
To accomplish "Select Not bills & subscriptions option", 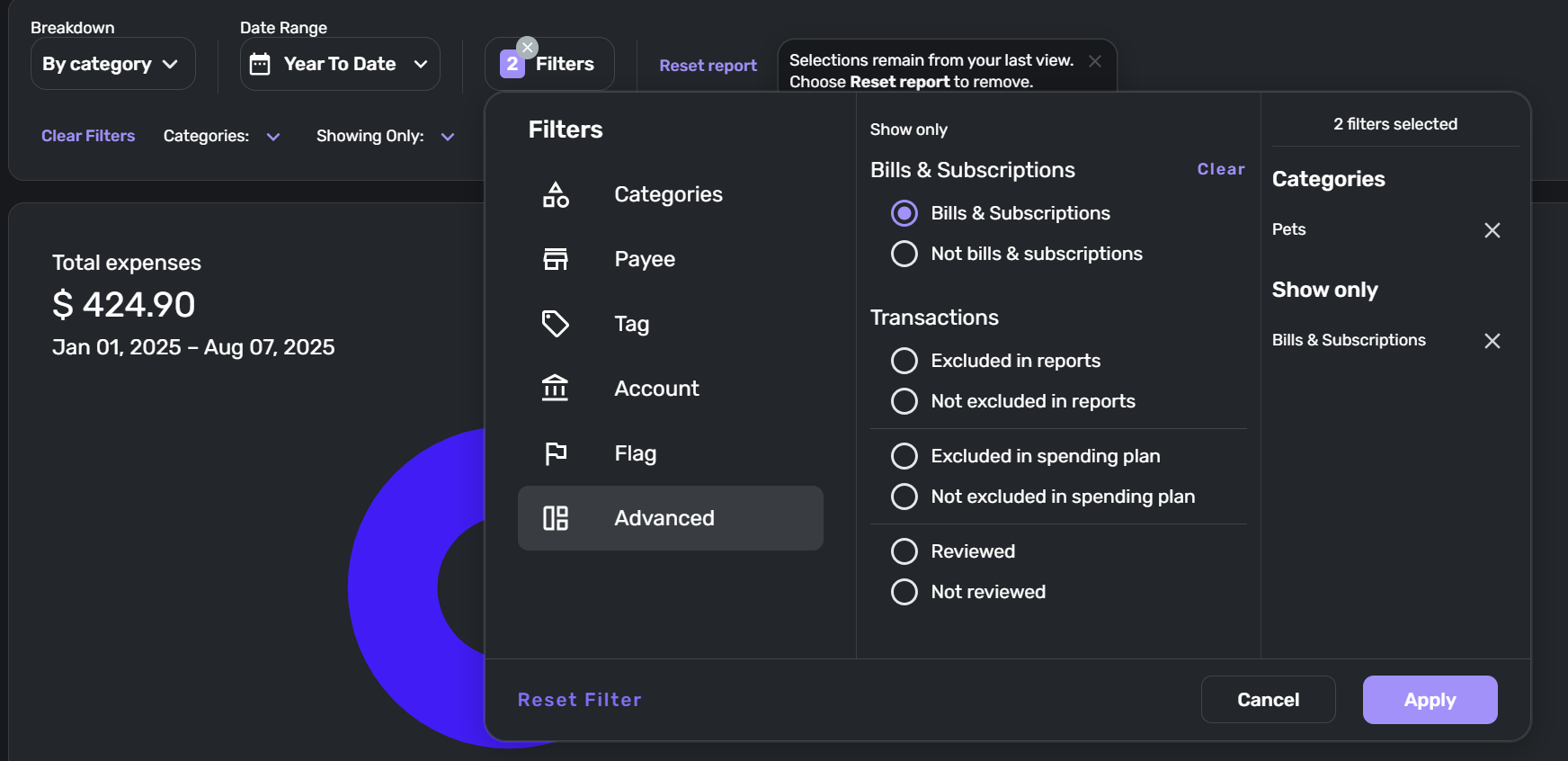I will click(904, 254).
